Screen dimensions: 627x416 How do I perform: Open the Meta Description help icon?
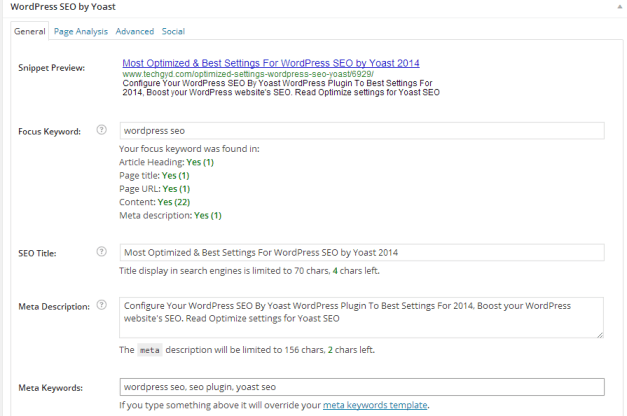102,305
